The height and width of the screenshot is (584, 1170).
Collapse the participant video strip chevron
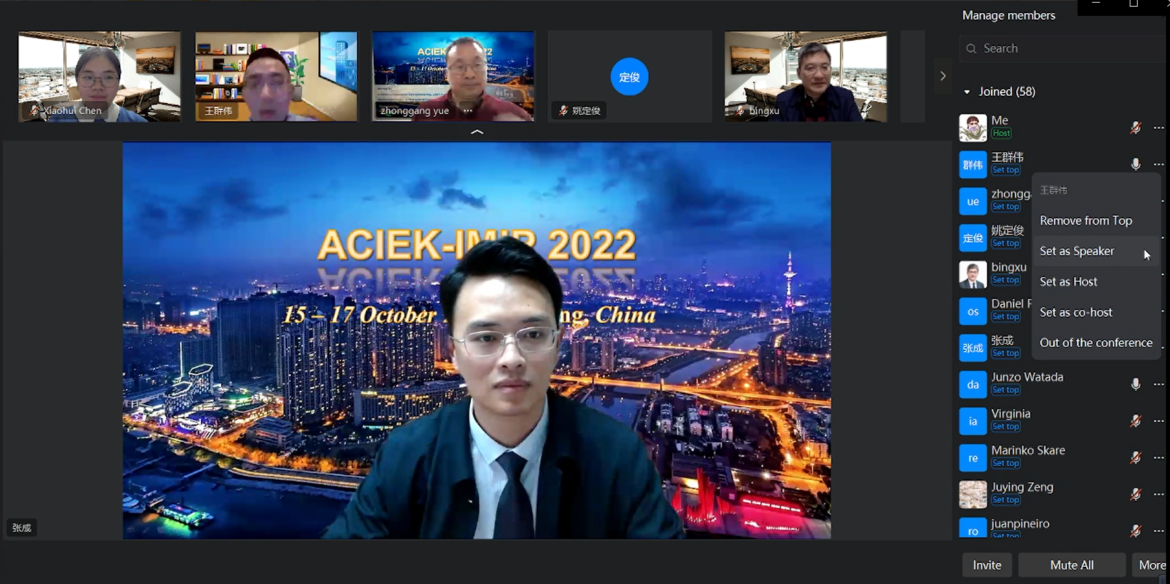(x=478, y=132)
